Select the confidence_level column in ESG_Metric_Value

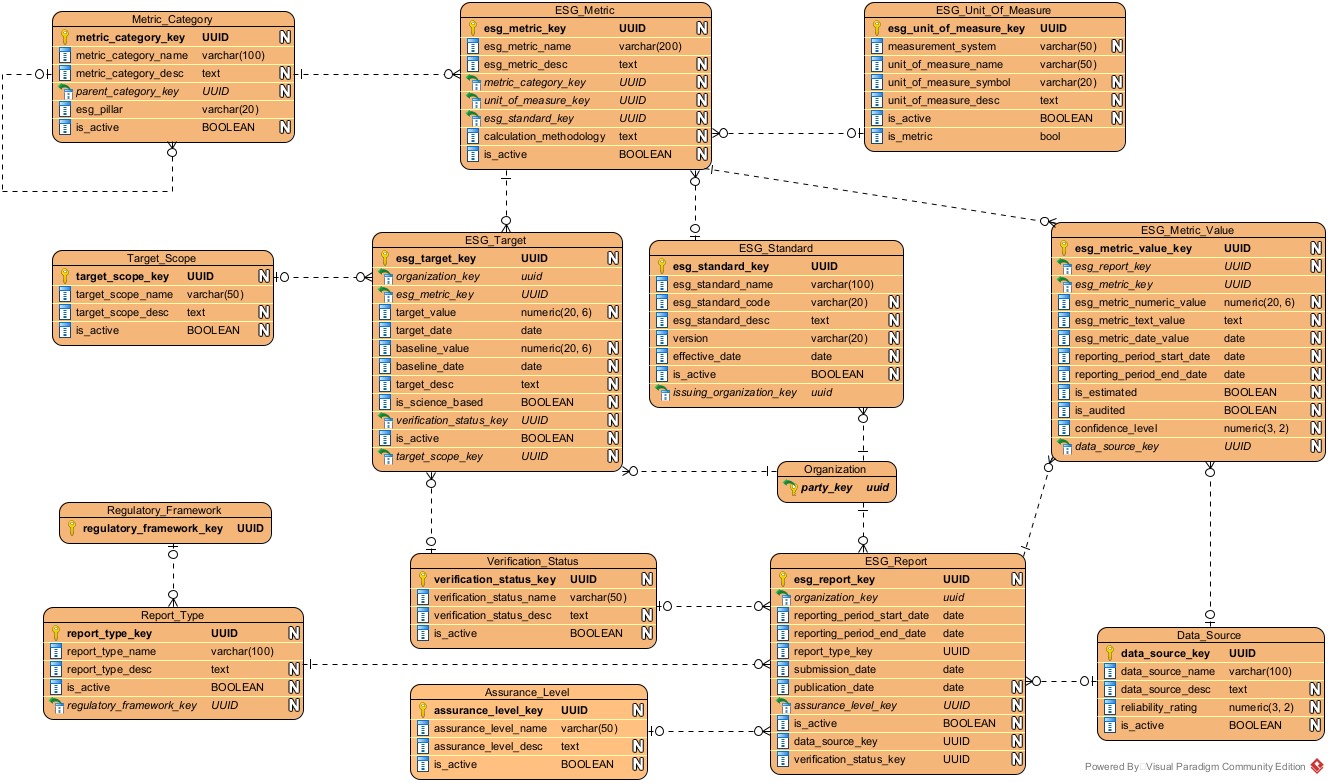click(1116, 428)
